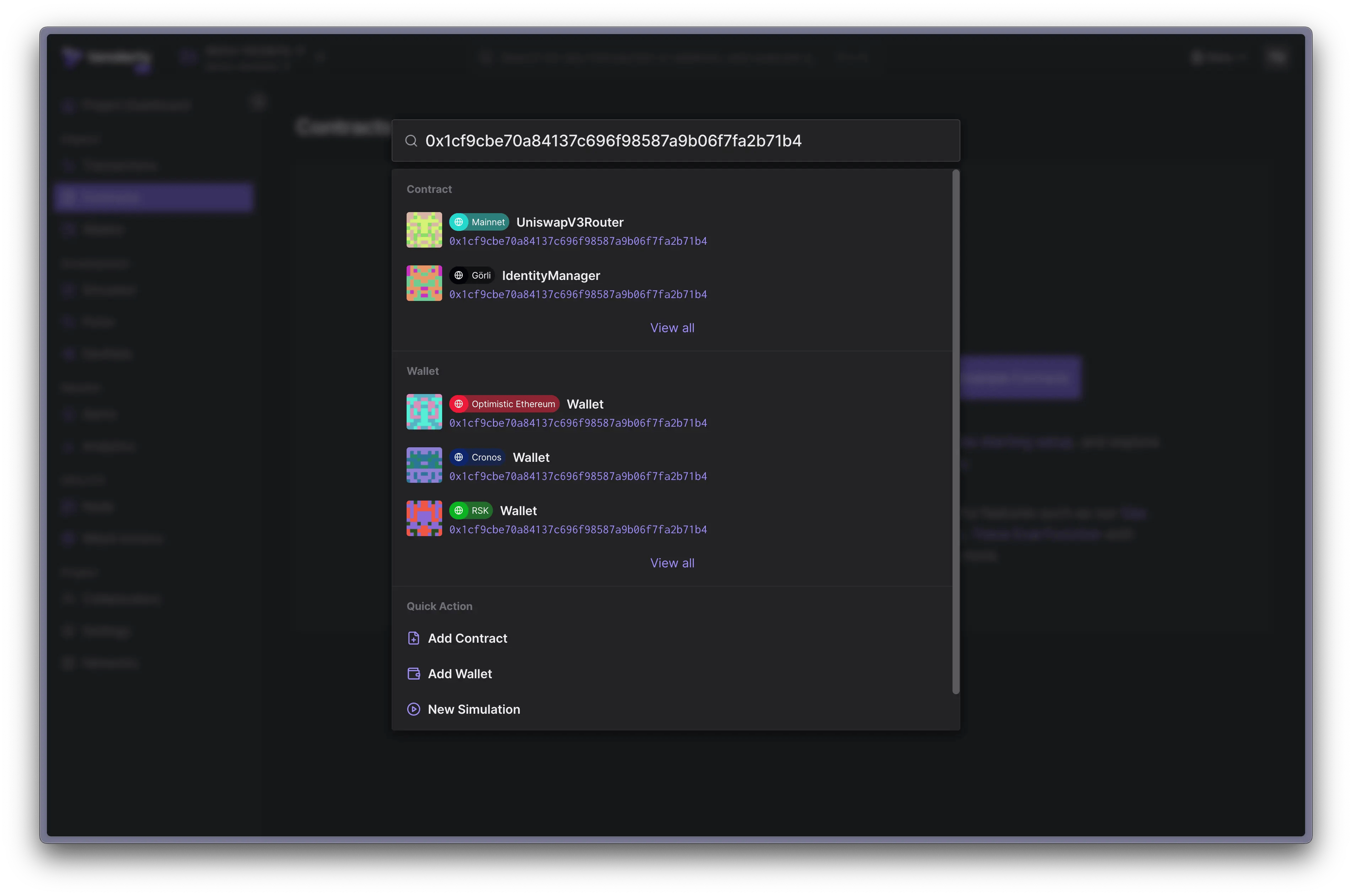View all contract results
This screenshot has width=1352, height=896.
tap(672, 328)
